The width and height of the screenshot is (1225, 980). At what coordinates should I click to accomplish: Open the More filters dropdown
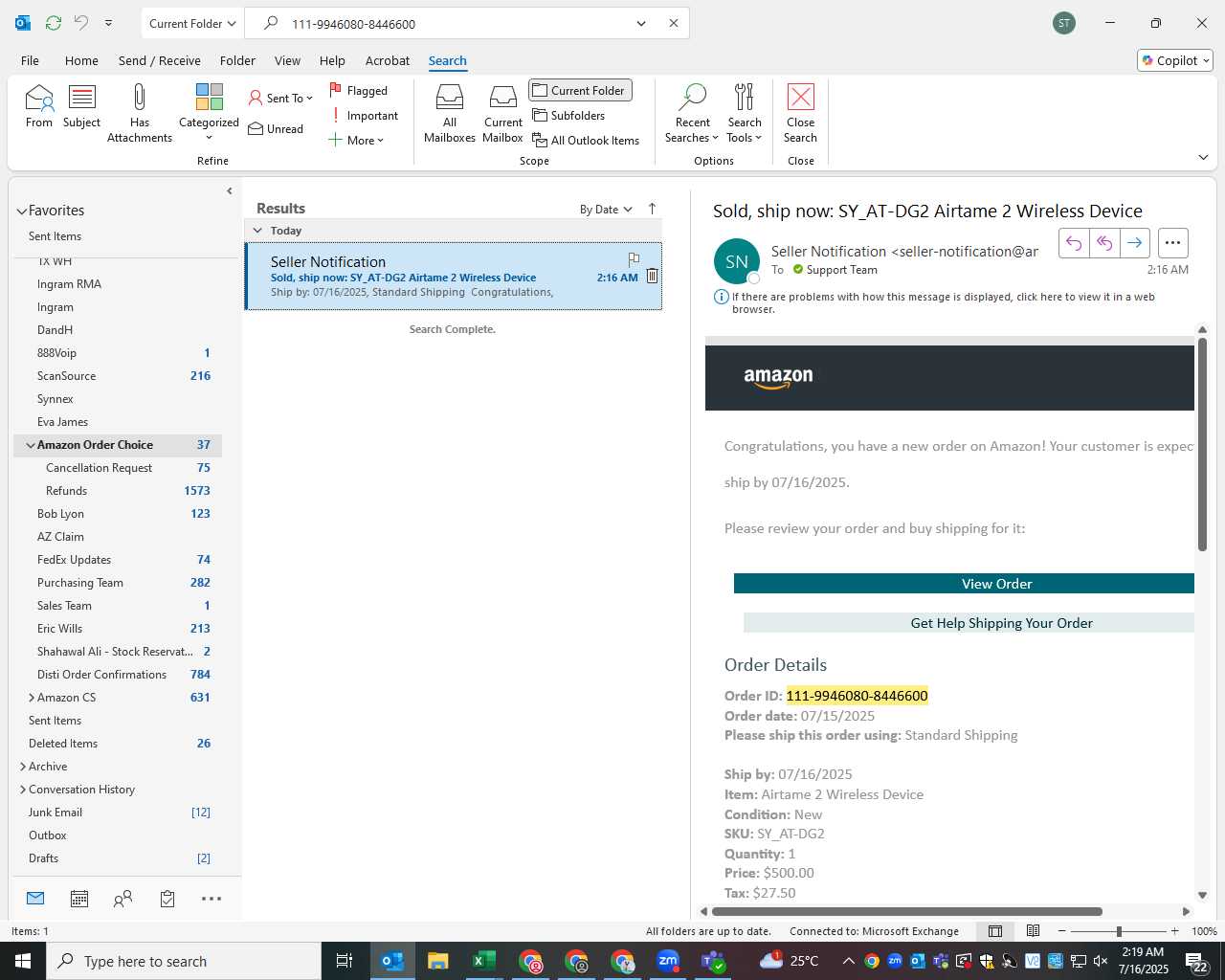(356, 141)
